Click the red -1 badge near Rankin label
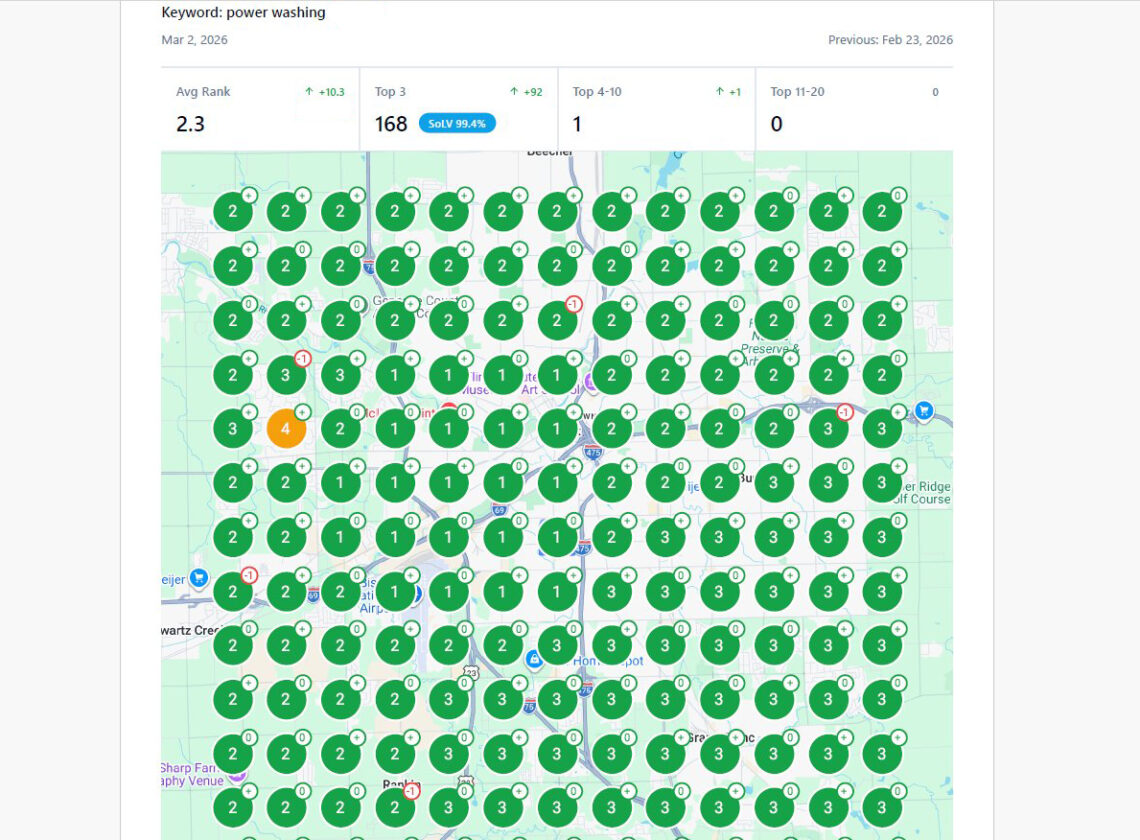 tap(411, 791)
